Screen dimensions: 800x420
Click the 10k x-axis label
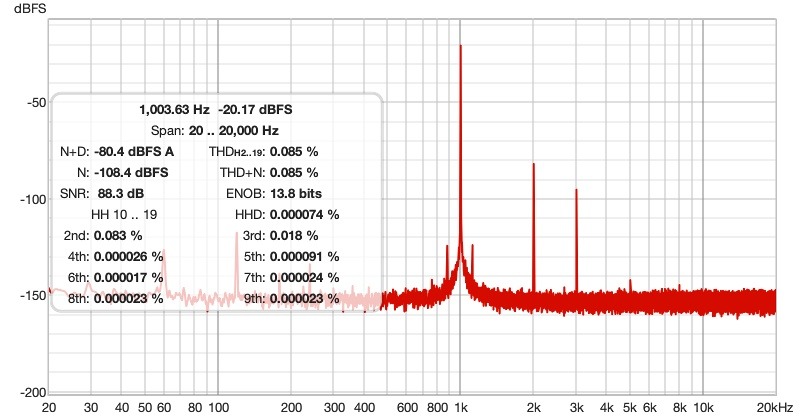pos(703,408)
